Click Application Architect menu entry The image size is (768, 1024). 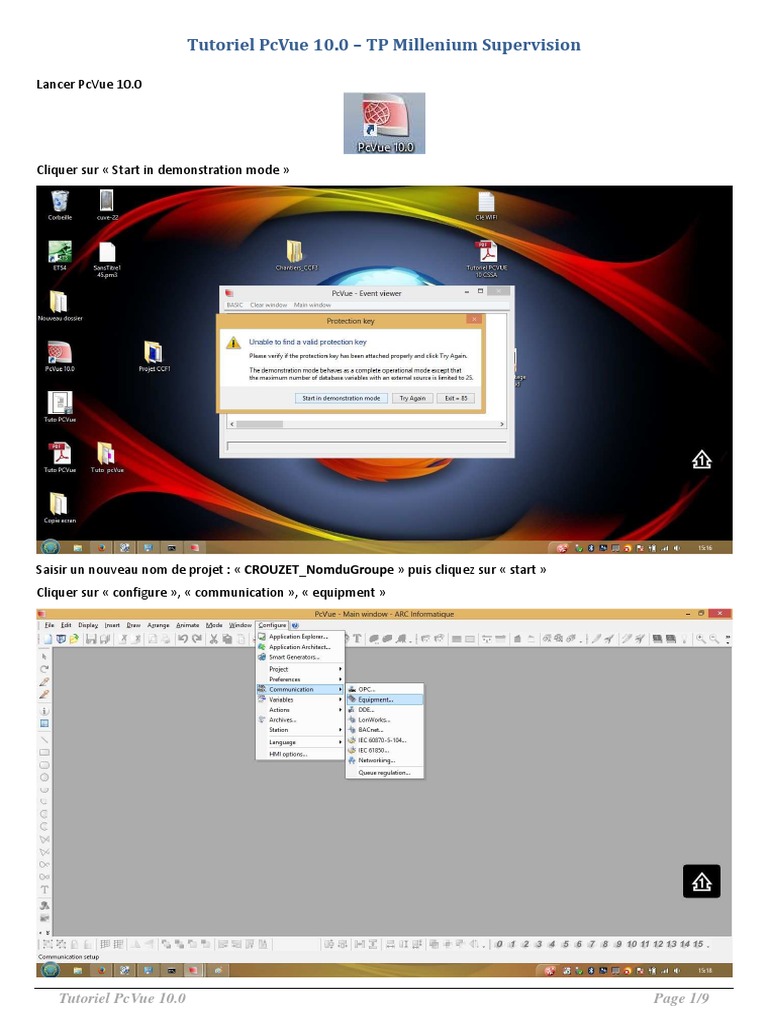[x=300, y=647]
